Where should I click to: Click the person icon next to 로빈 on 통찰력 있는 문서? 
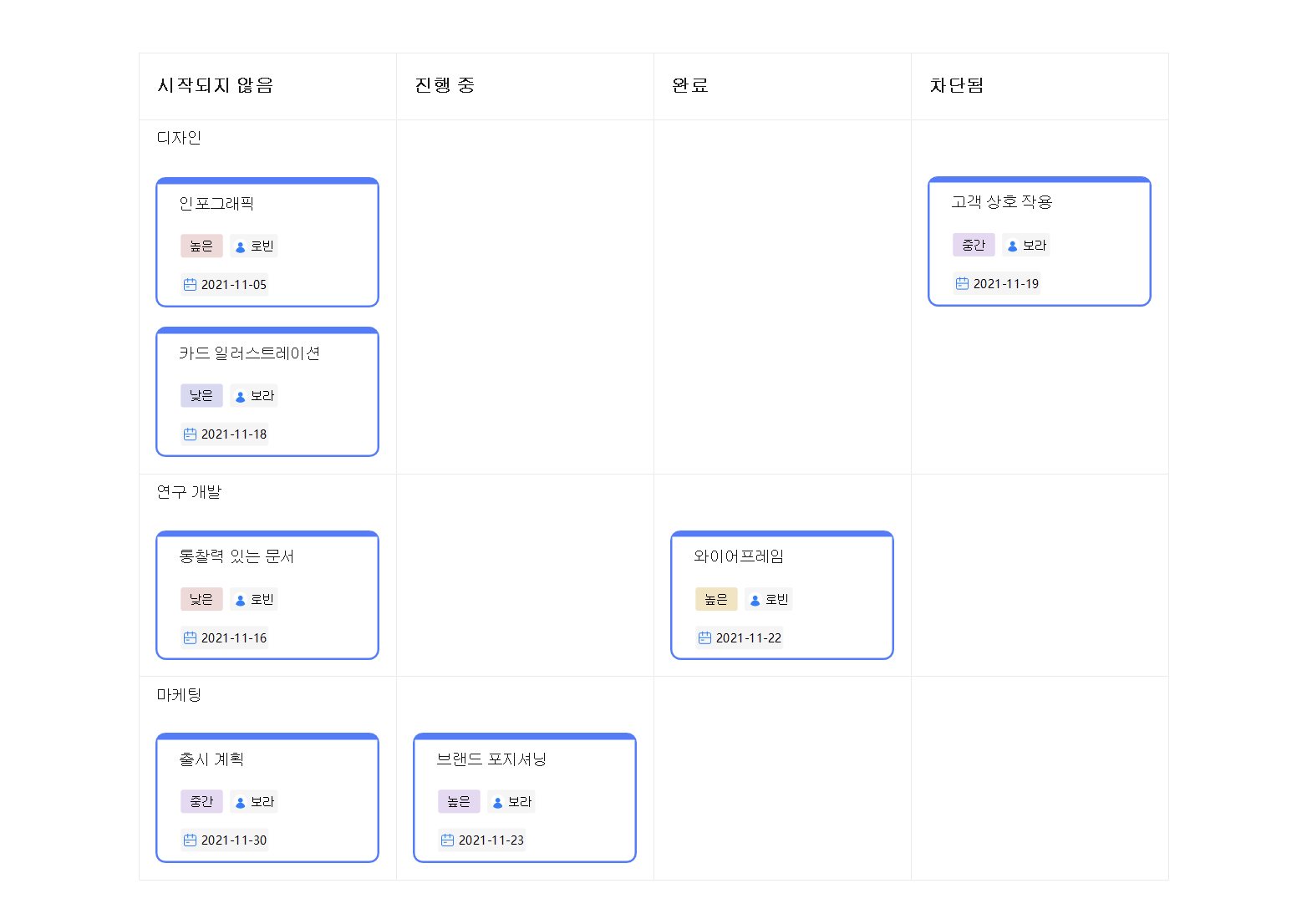[x=241, y=599]
